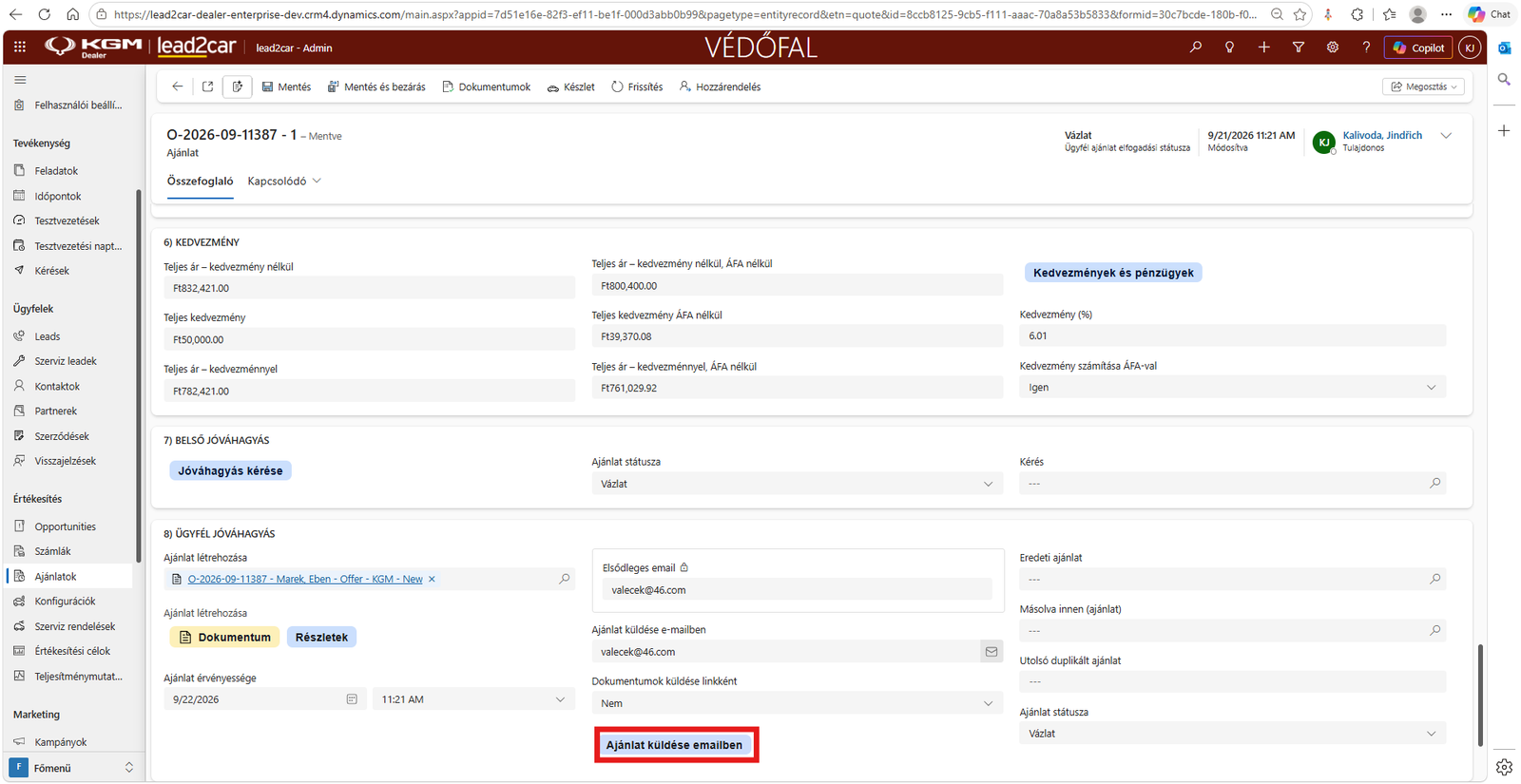The image size is (1521, 784).
Task: Click Mentés és bezárás in toolbar
Action: (376, 86)
